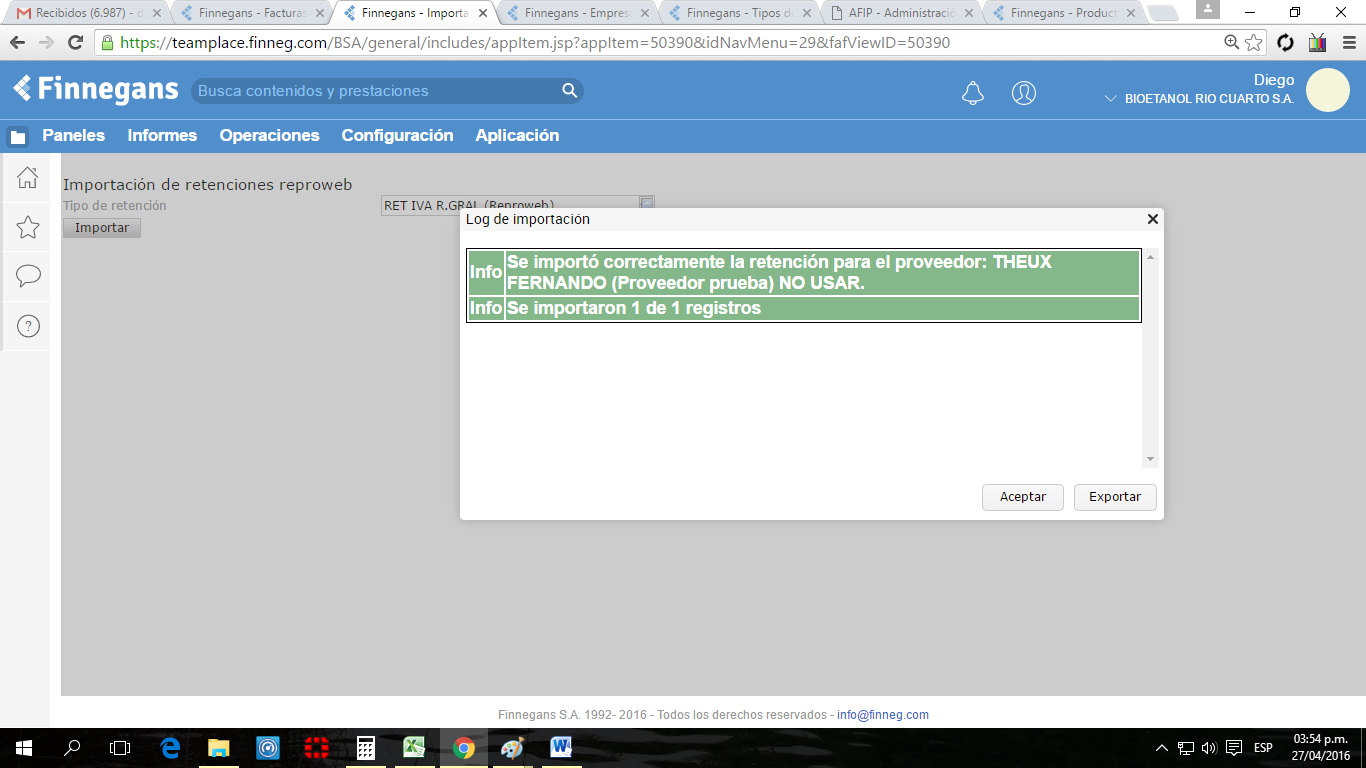The height and width of the screenshot is (768, 1366).
Task: Close the Log de importación dialog
Action: [x=1152, y=219]
